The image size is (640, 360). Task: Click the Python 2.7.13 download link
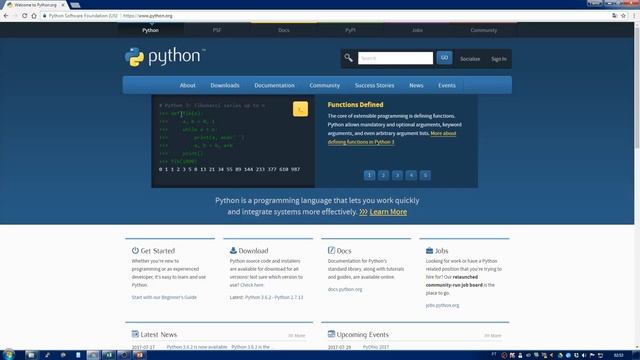[289, 297]
